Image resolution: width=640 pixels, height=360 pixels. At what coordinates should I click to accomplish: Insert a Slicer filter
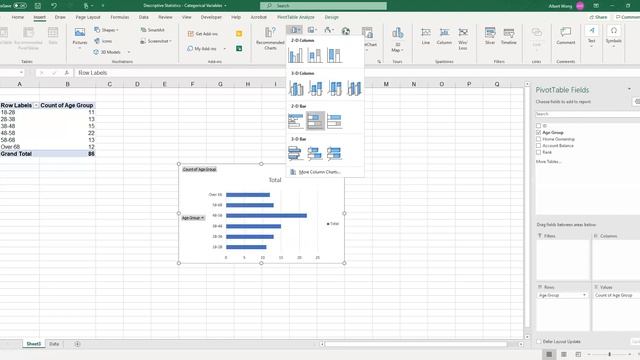(x=490, y=36)
